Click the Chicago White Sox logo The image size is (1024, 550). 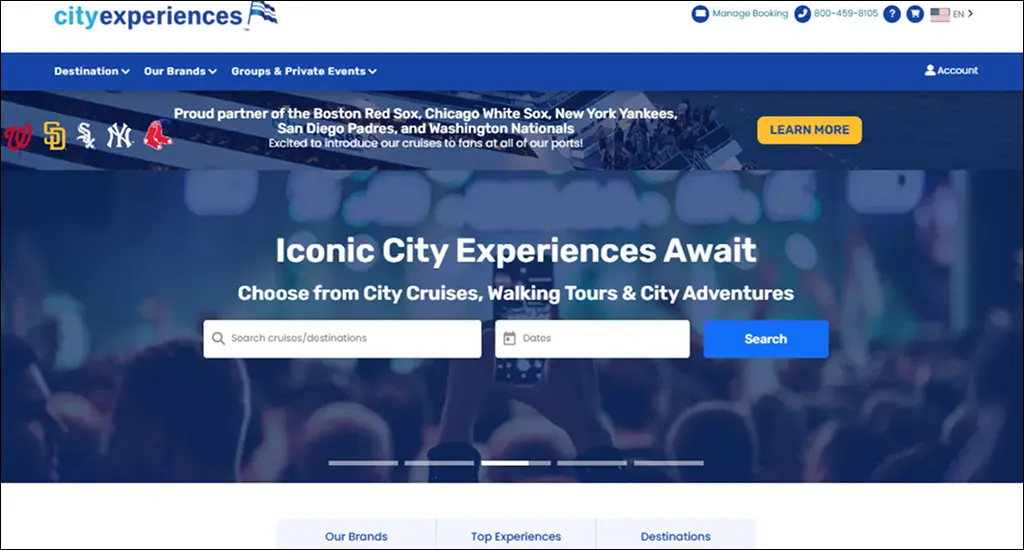[86, 135]
